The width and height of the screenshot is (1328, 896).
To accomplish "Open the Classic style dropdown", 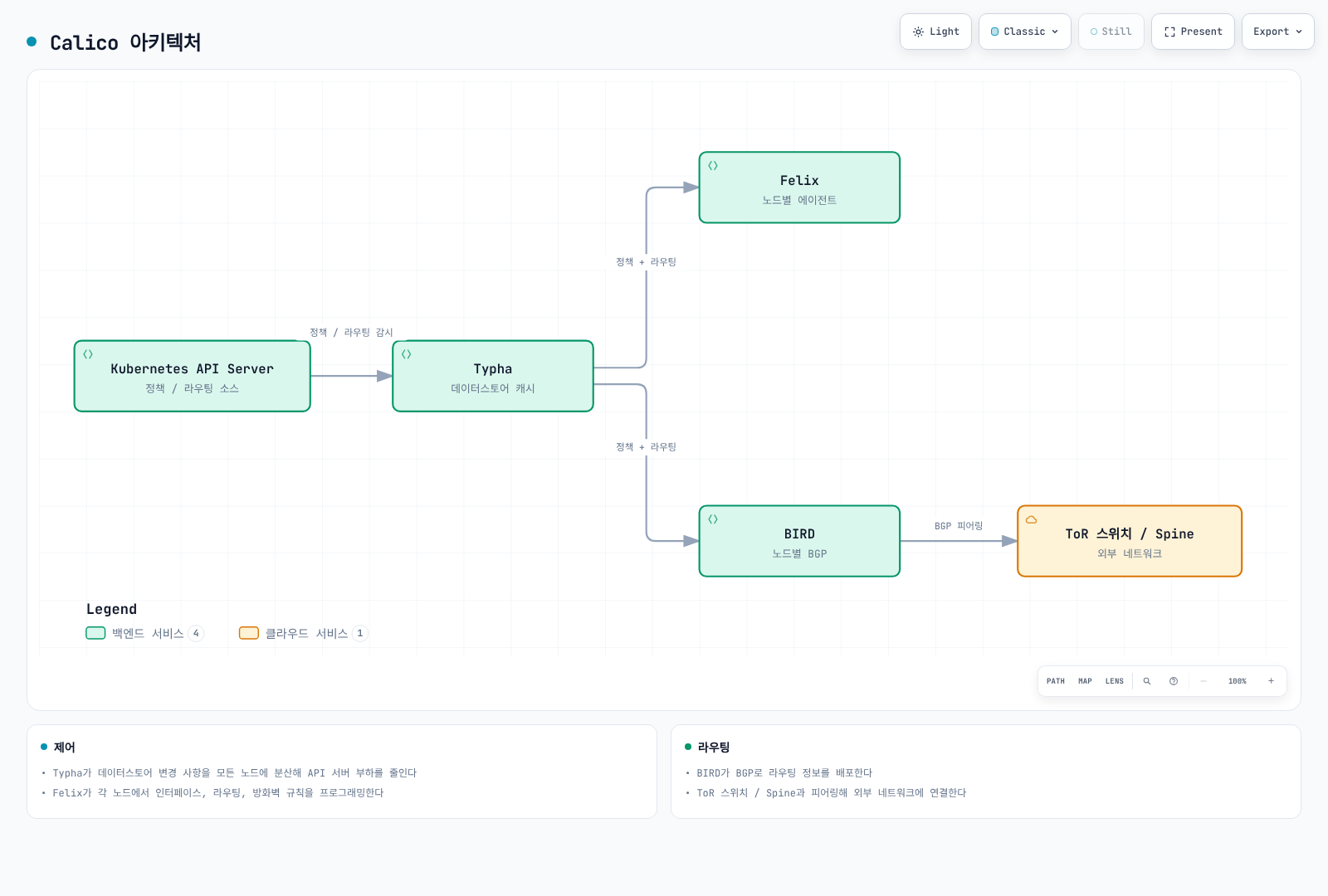I will [1024, 32].
